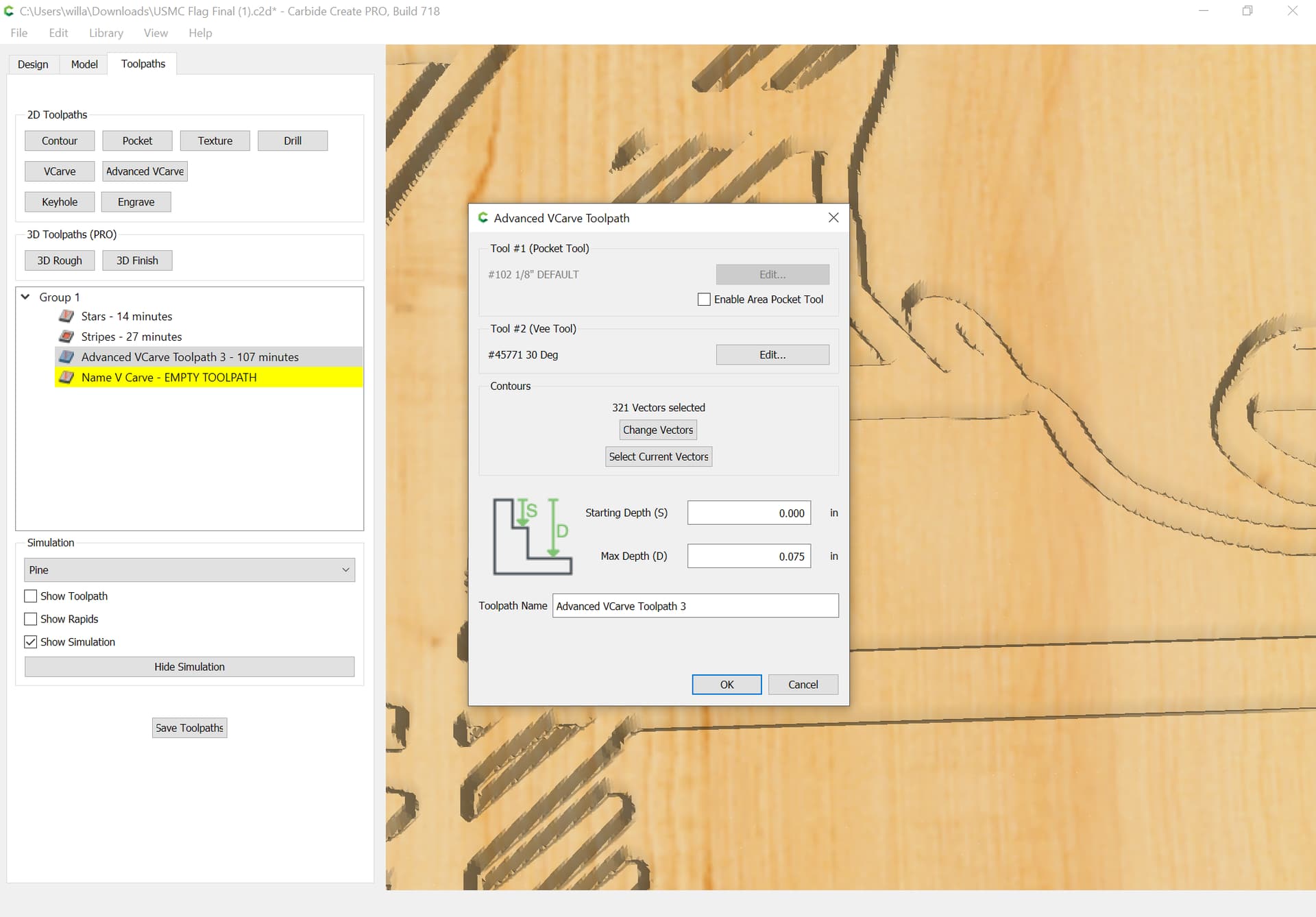
Task: Click the Max Depth input field
Action: tap(748, 557)
